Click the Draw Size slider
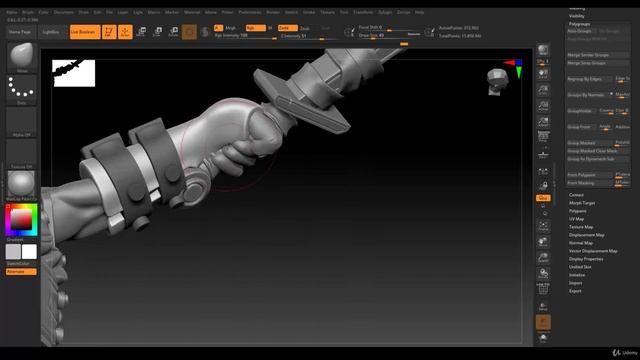Viewport: 640px width, 360px height. click(x=389, y=36)
